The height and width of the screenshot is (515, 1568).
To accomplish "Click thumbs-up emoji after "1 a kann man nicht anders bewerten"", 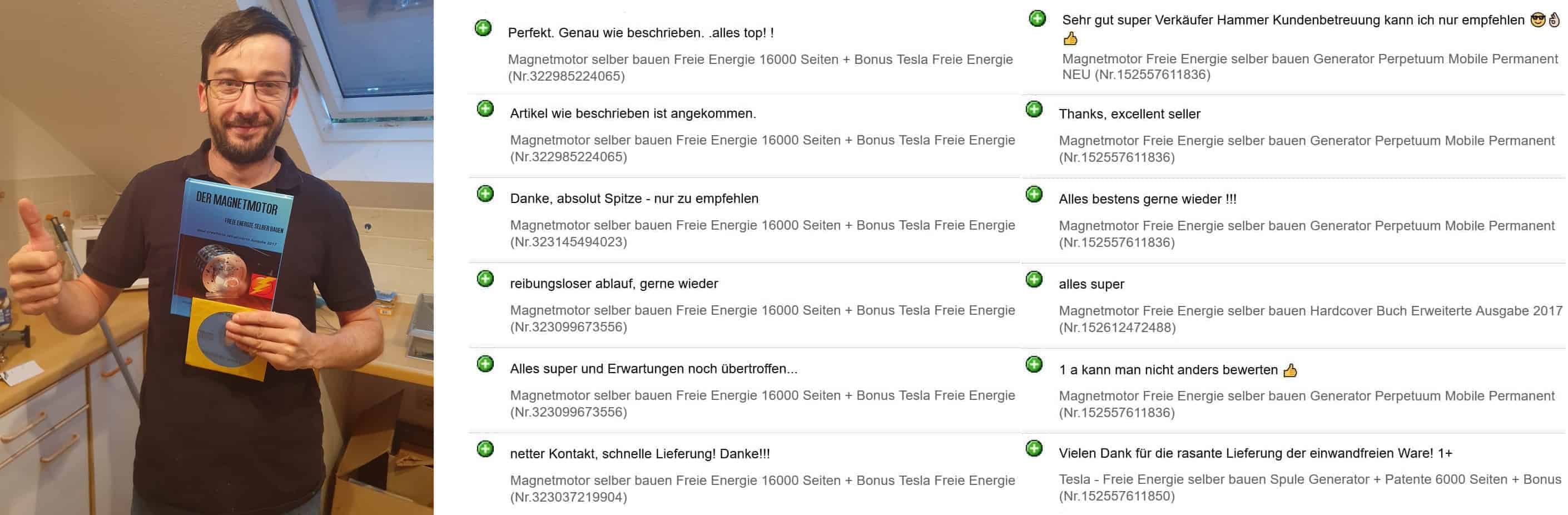I will coord(1290,370).
